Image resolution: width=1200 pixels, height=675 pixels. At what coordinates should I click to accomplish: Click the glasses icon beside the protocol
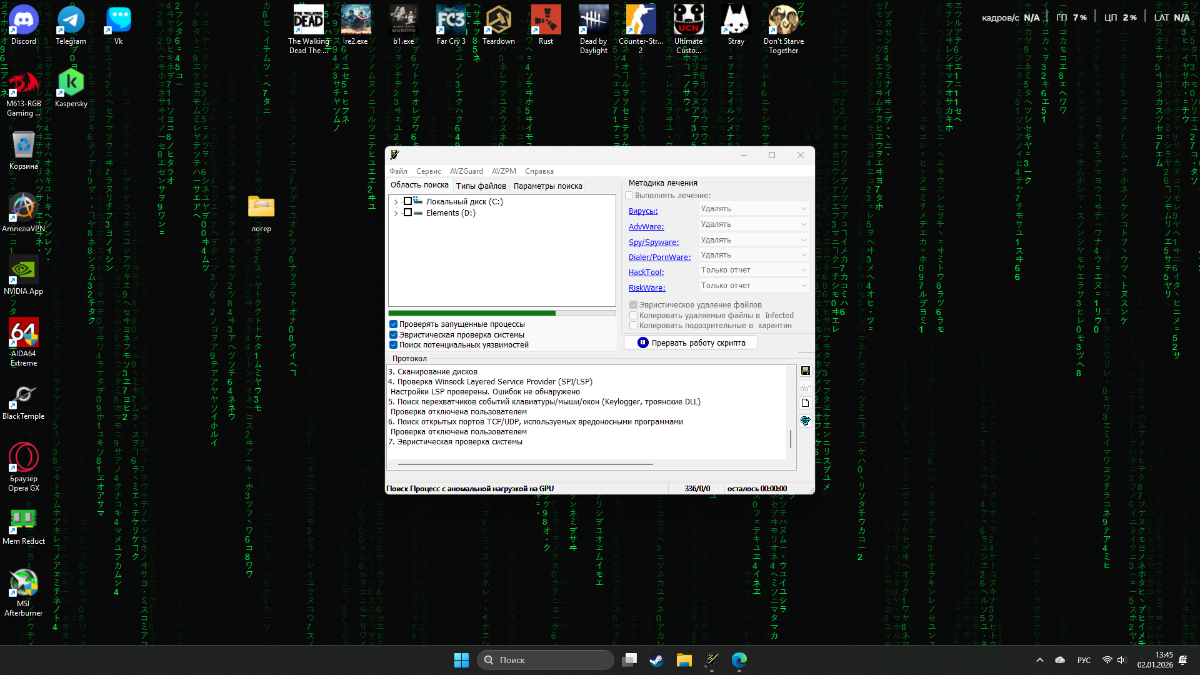(x=805, y=387)
